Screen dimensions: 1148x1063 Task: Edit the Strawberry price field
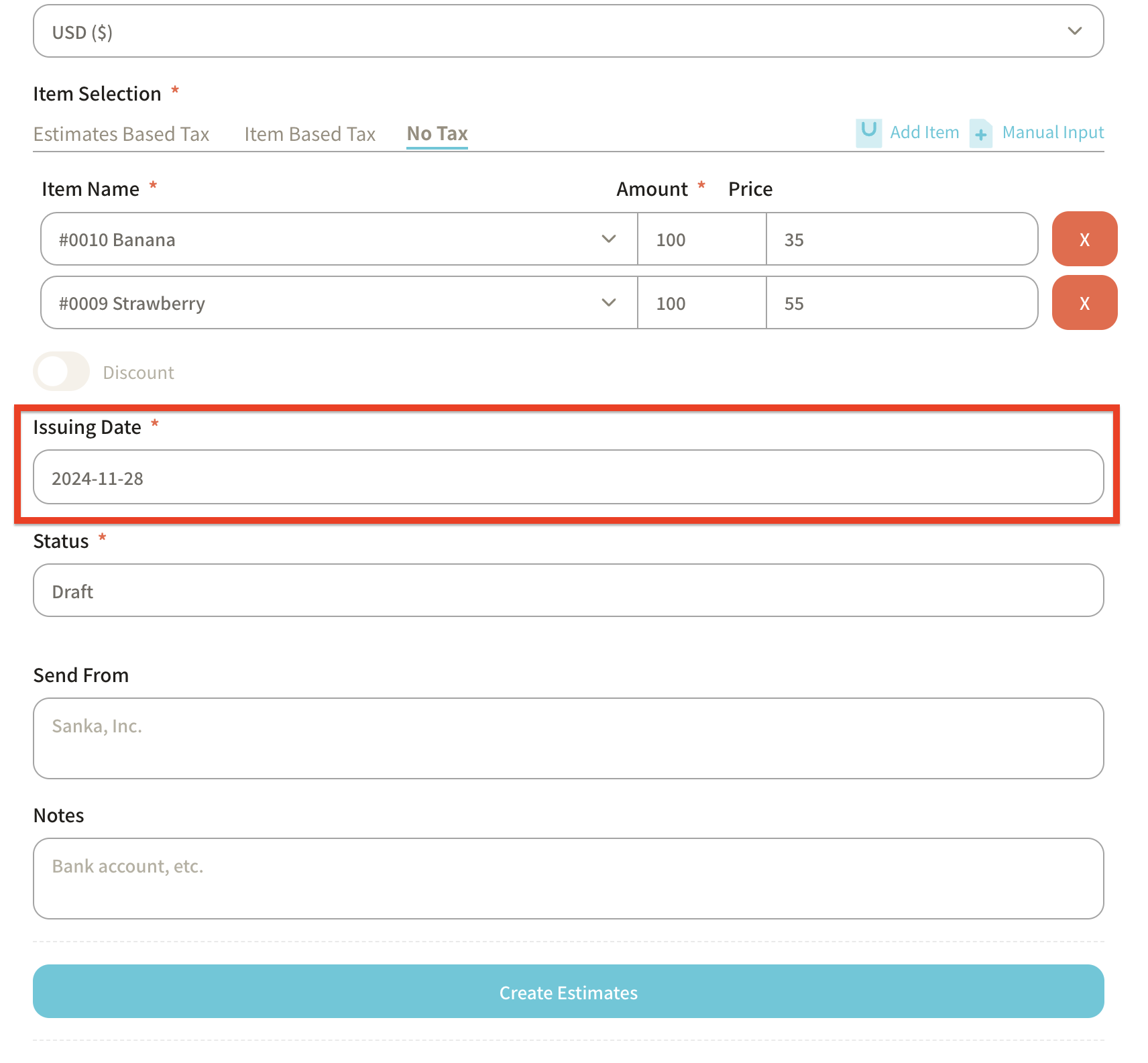click(901, 303)
